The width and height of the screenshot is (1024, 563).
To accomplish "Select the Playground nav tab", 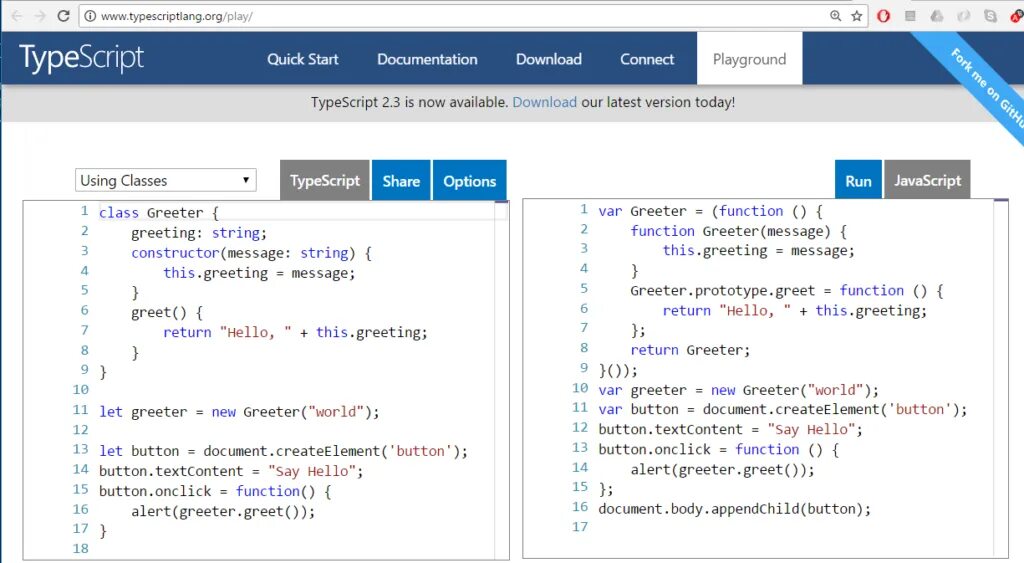I will click(x=750, y=59).
